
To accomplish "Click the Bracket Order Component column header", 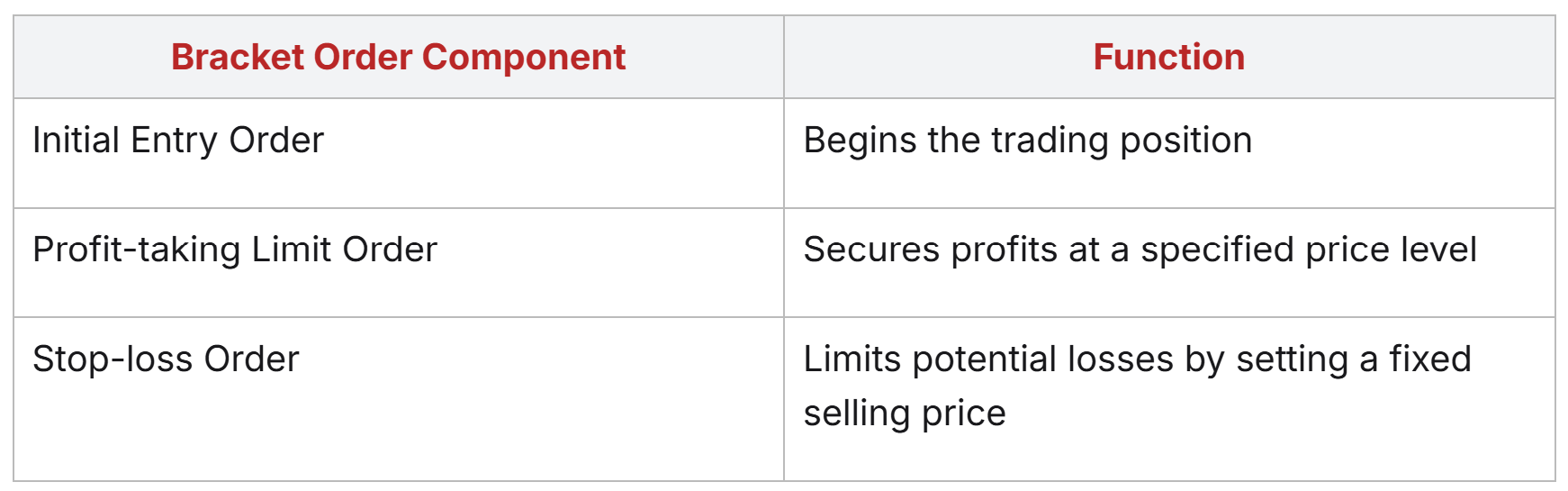I will (399, 57).
